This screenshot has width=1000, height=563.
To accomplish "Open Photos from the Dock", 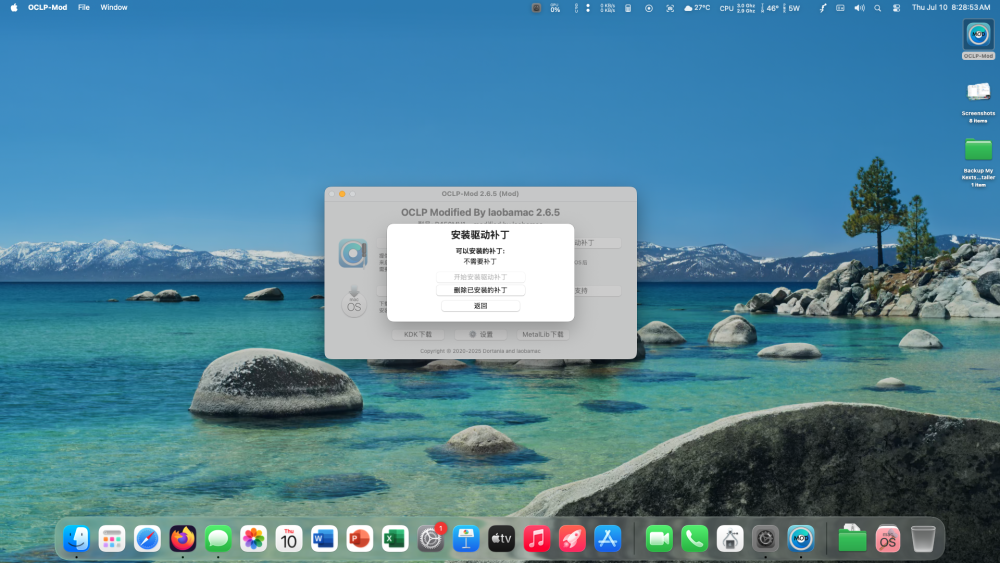I will (x=253, y=539).
